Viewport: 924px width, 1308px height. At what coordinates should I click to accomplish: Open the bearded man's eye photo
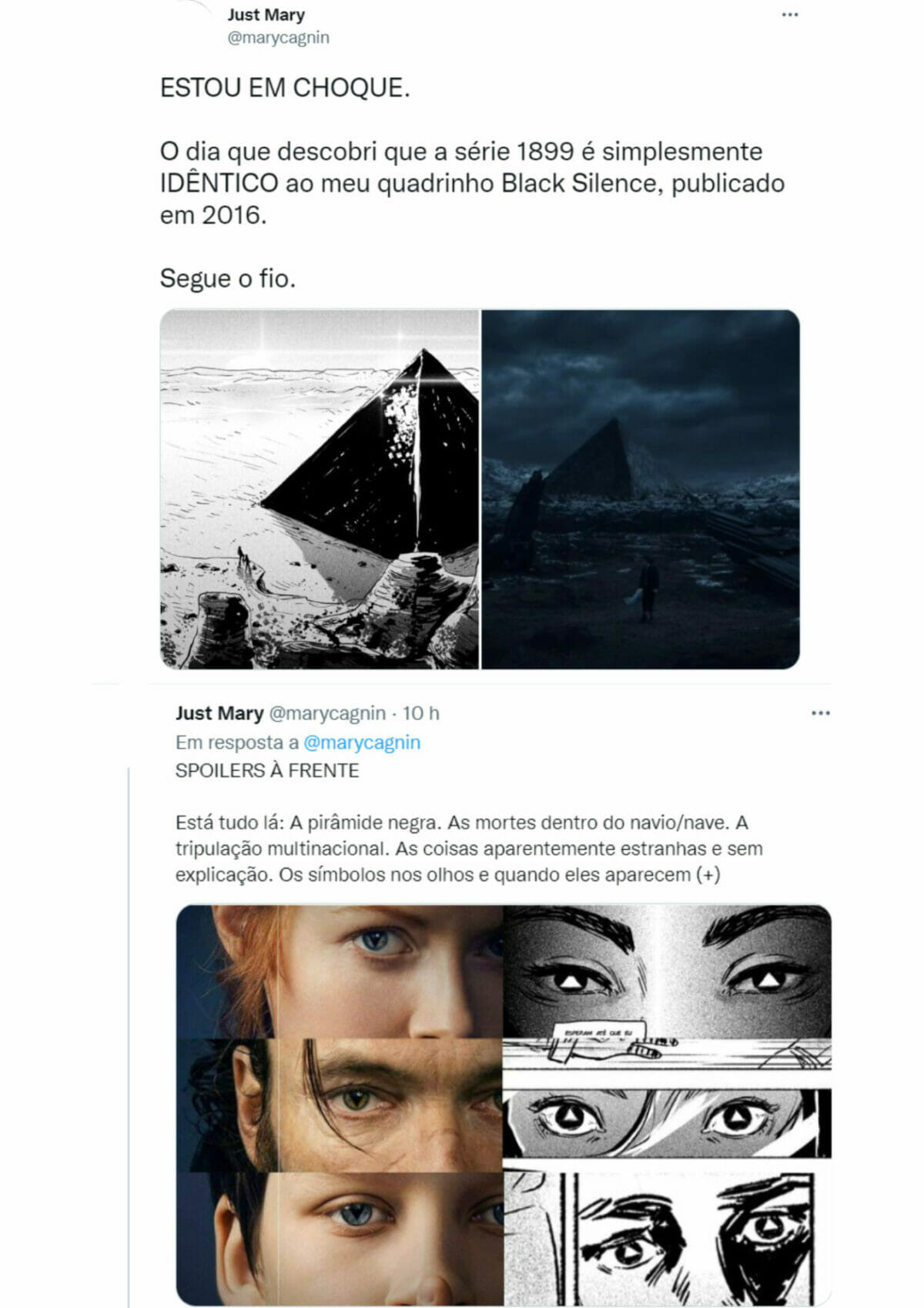[x=340, y=1105]
